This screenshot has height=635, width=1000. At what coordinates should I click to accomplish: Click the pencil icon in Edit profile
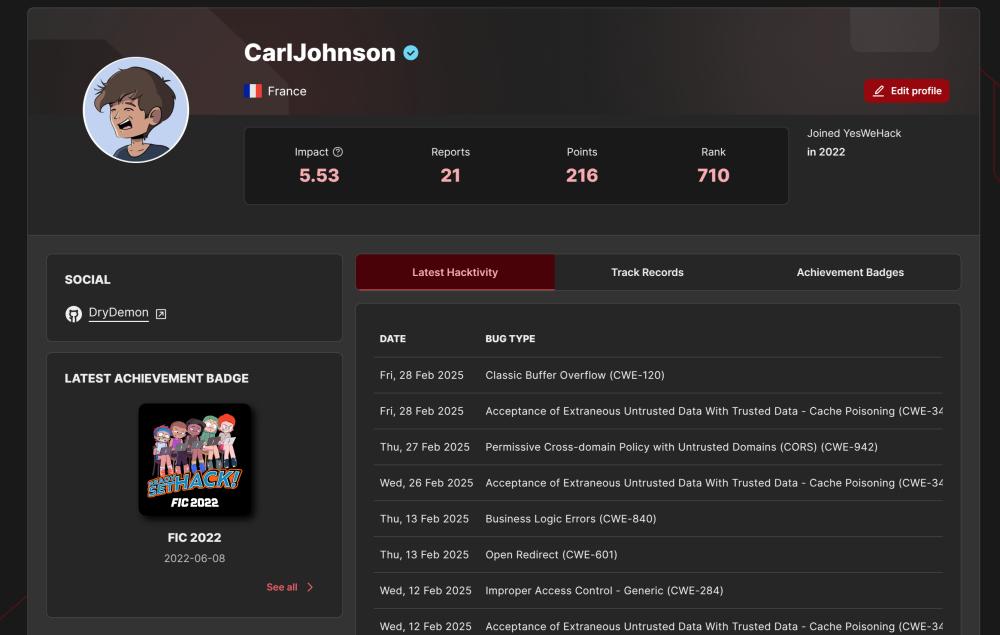point(879,91)
